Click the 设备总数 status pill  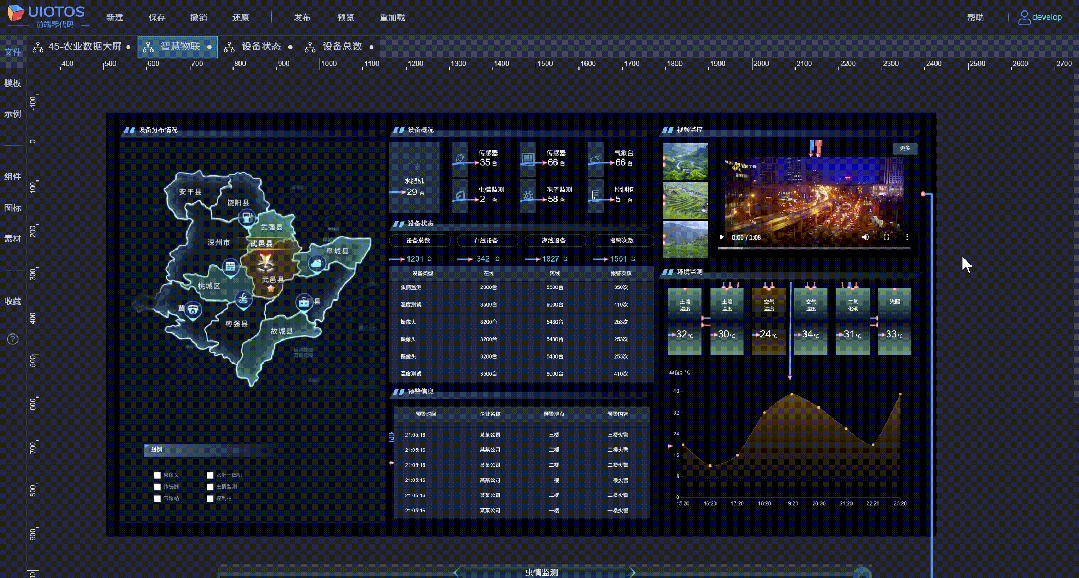click(x=420, y=240)
